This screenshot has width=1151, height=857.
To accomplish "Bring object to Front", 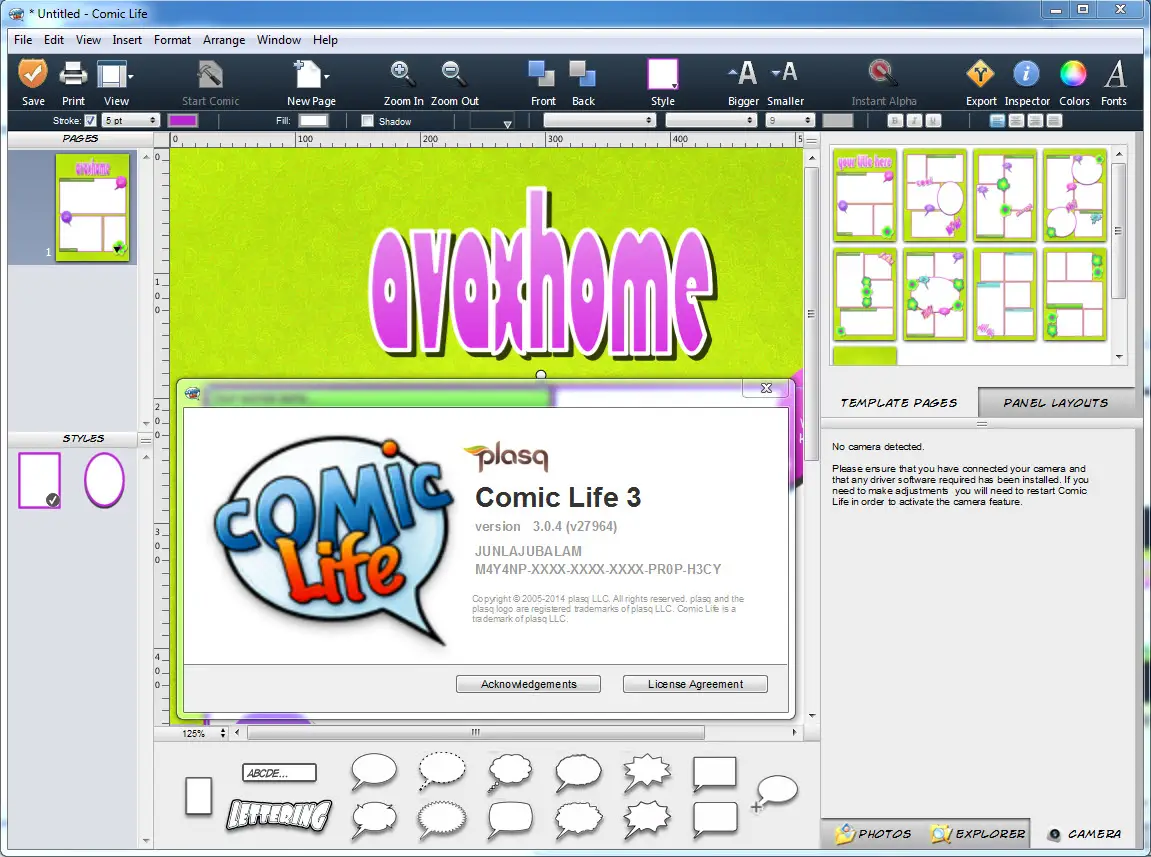I will [x=542, y=74].
